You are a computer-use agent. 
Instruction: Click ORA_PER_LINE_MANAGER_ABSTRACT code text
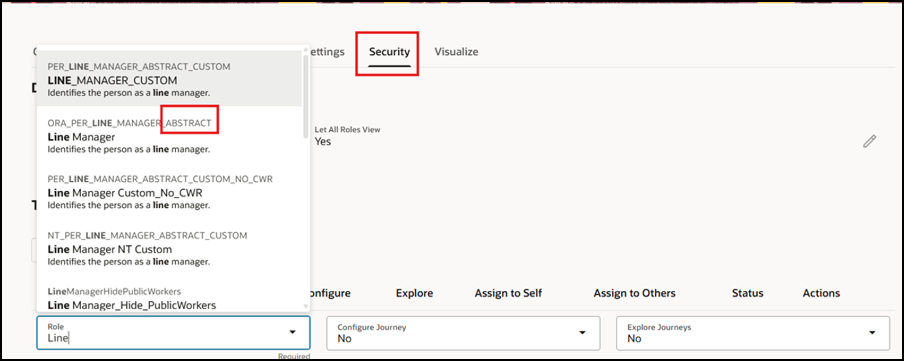click(x=129, y=123)
